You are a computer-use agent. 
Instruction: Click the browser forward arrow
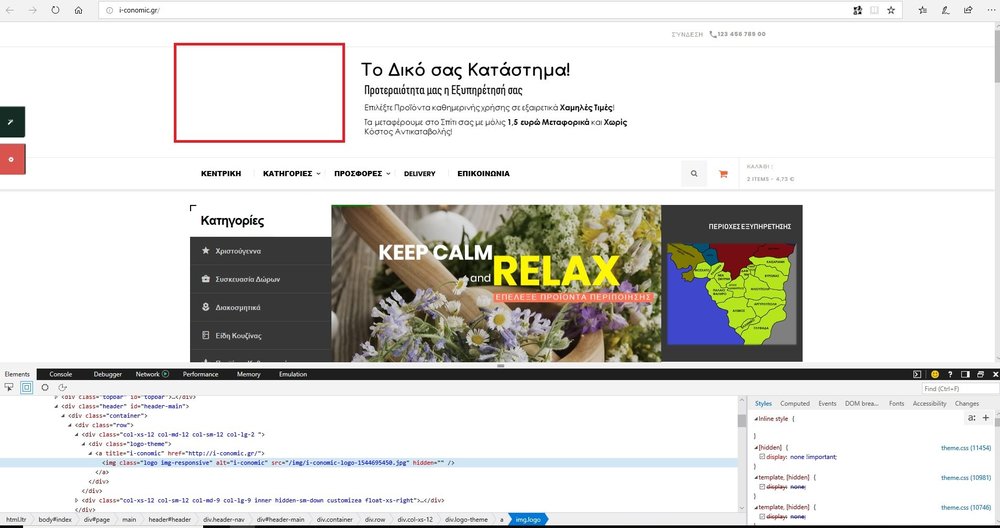33,10
